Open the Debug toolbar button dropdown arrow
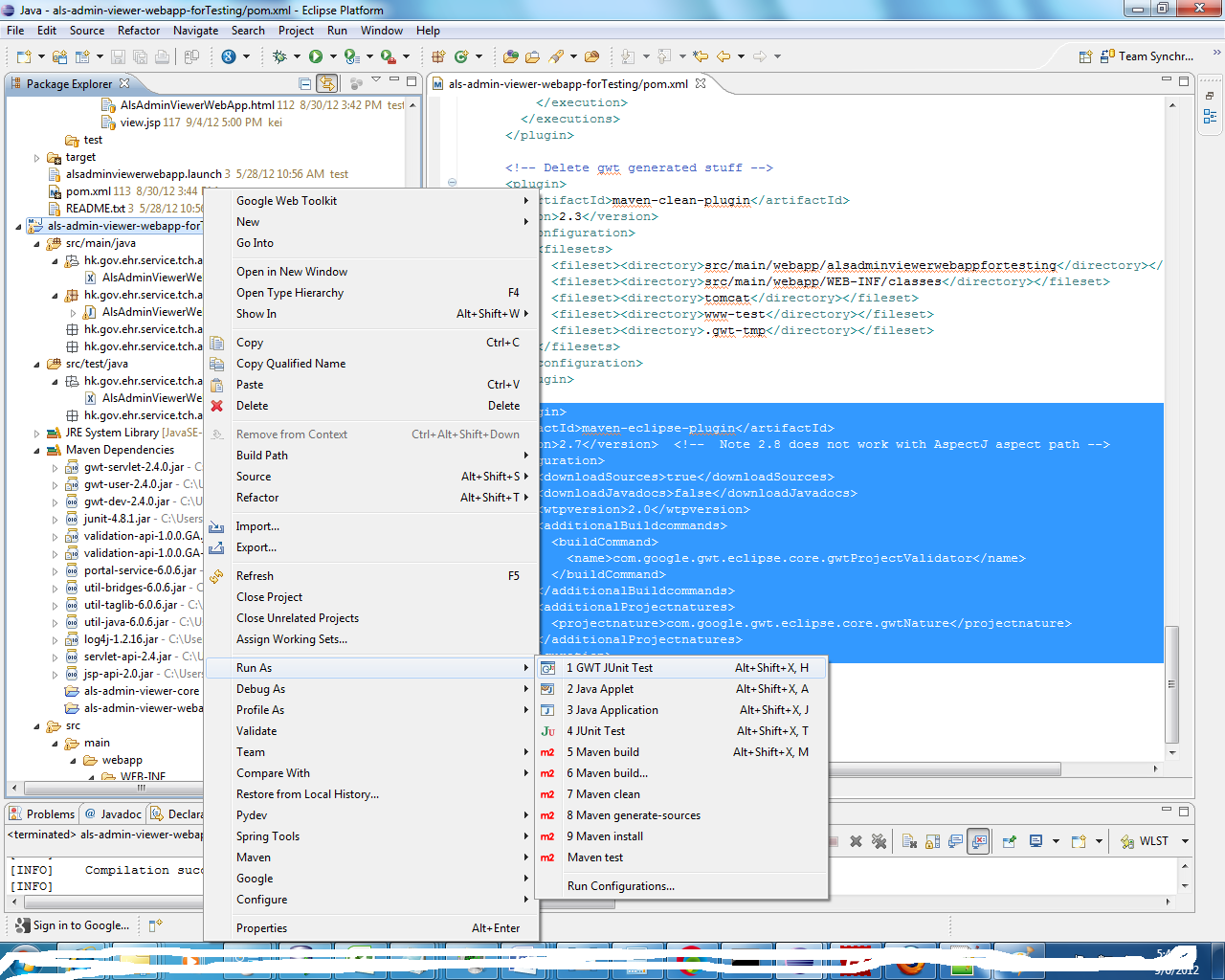 (296, 56)
